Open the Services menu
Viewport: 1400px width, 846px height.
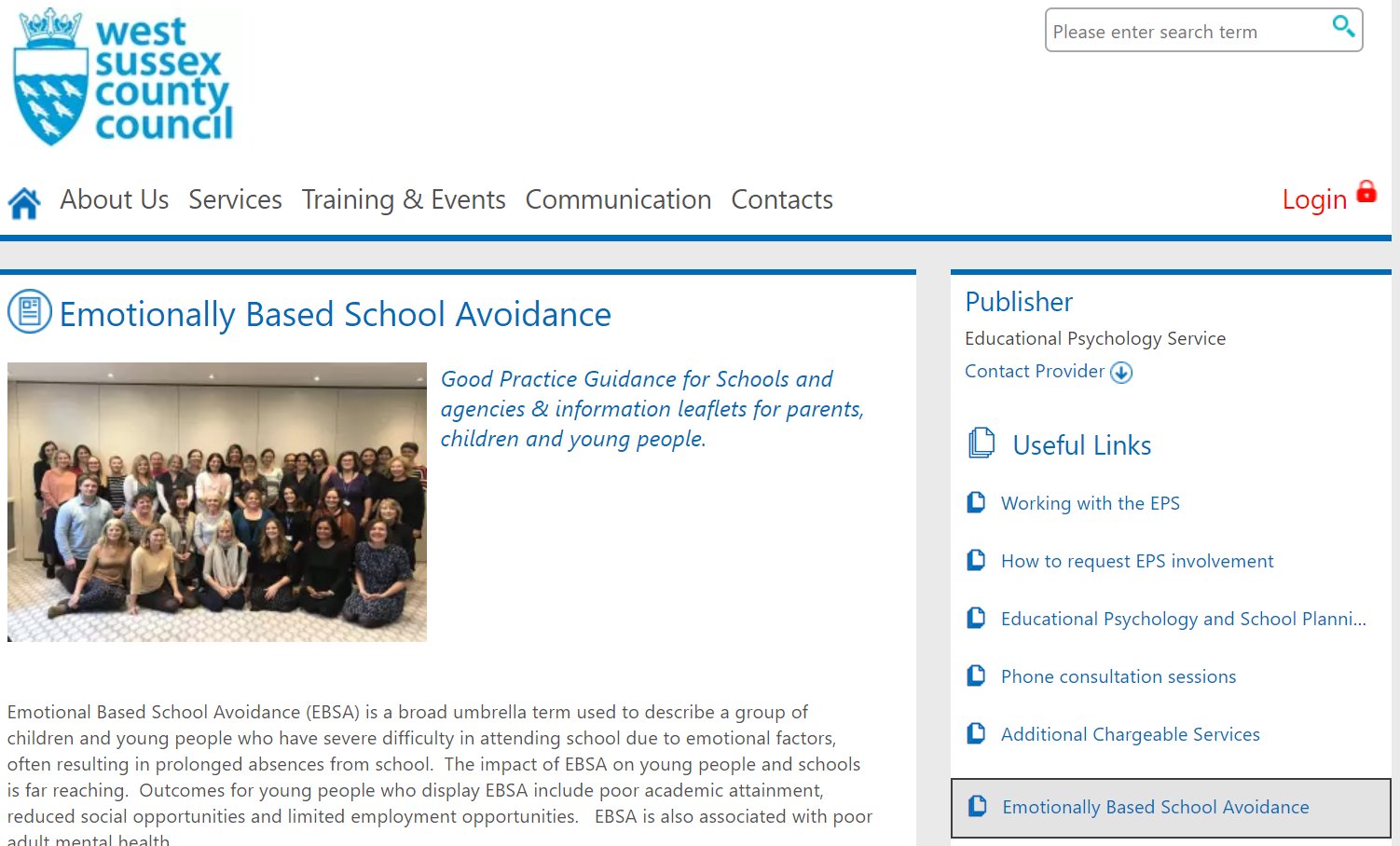pyautogui.click(x=235, y=199)
